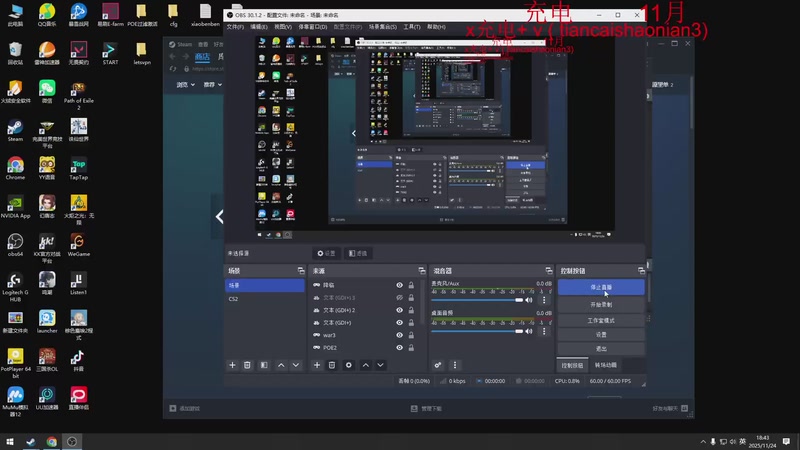Click previous carousel chevron in Steam window
This screenshot has height=450, width=800.
click(x=219, y=217)
